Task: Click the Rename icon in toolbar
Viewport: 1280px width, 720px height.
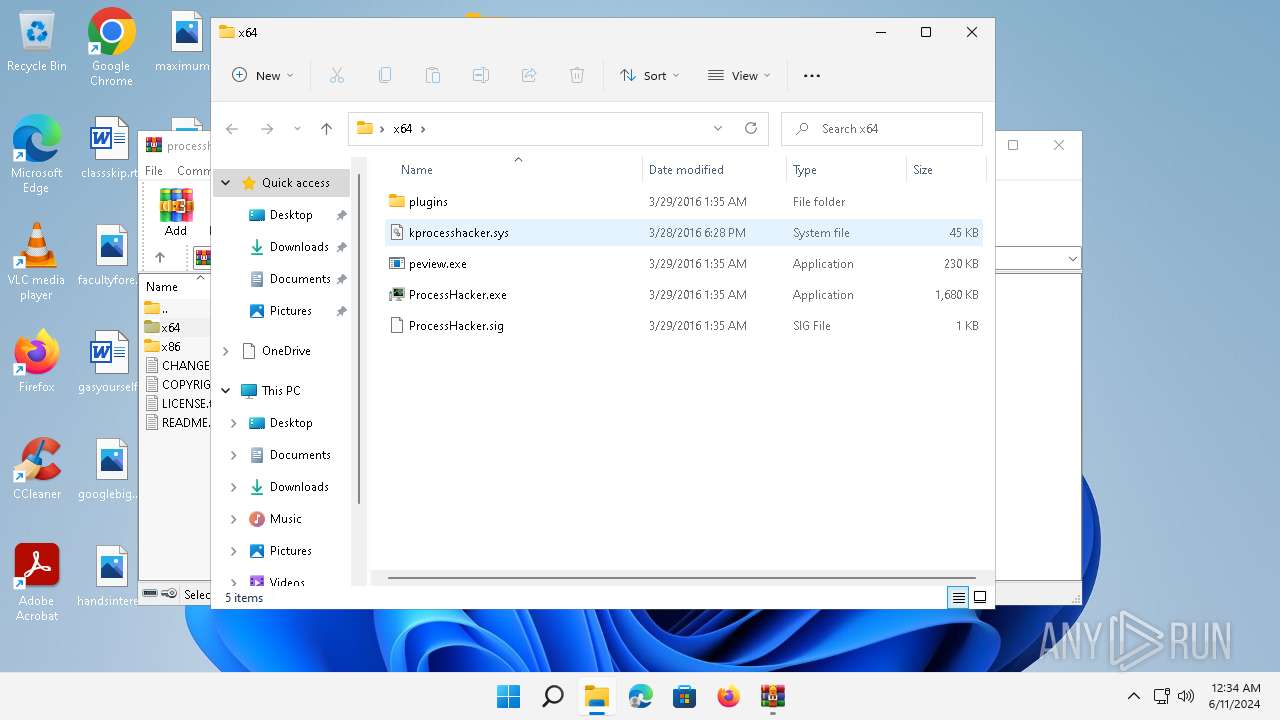Action: 481,75
